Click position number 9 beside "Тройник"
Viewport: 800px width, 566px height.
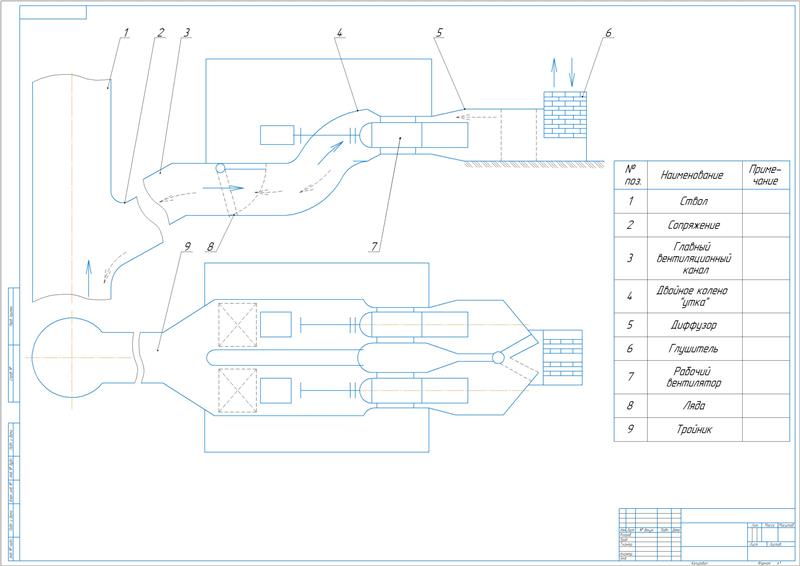pos(631,429)
